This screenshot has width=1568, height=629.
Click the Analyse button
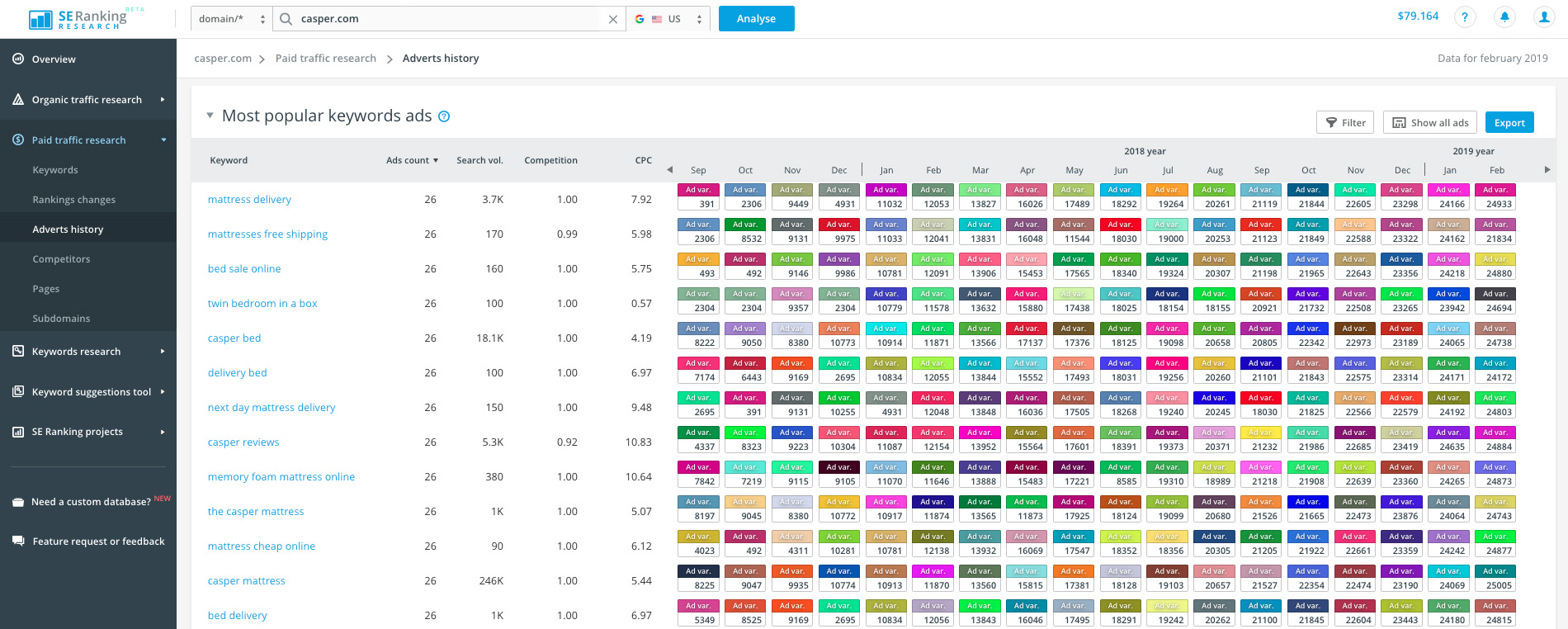(x=757, y=19)
